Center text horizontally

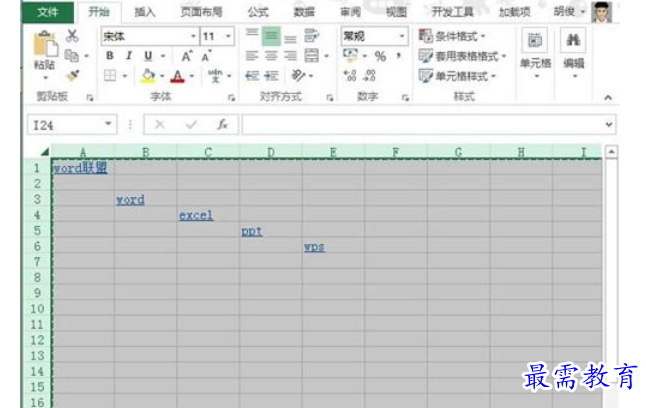tap(271, 56)
